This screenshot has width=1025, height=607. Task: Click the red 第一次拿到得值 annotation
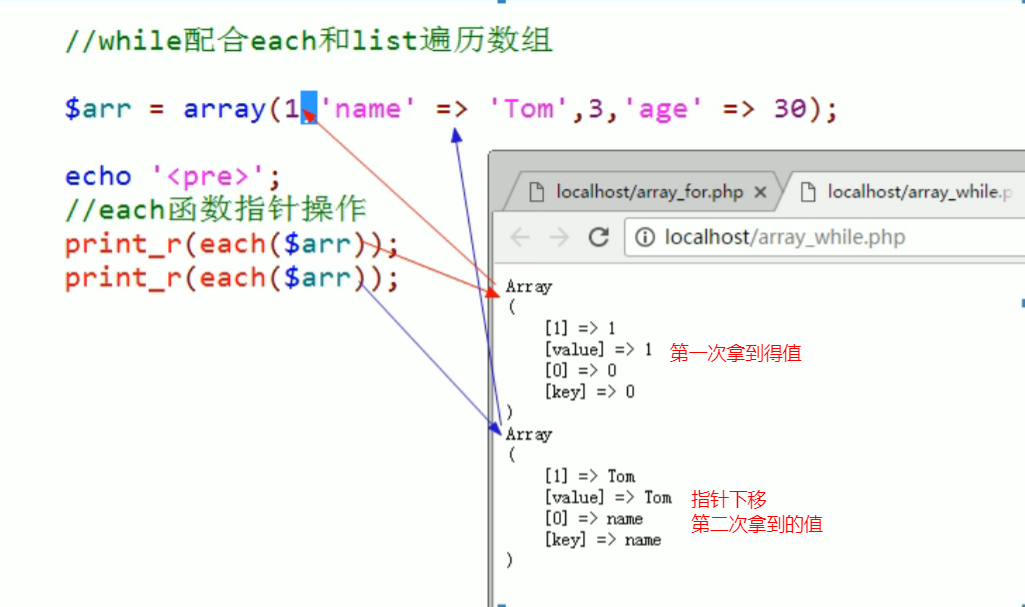point(735,352)
